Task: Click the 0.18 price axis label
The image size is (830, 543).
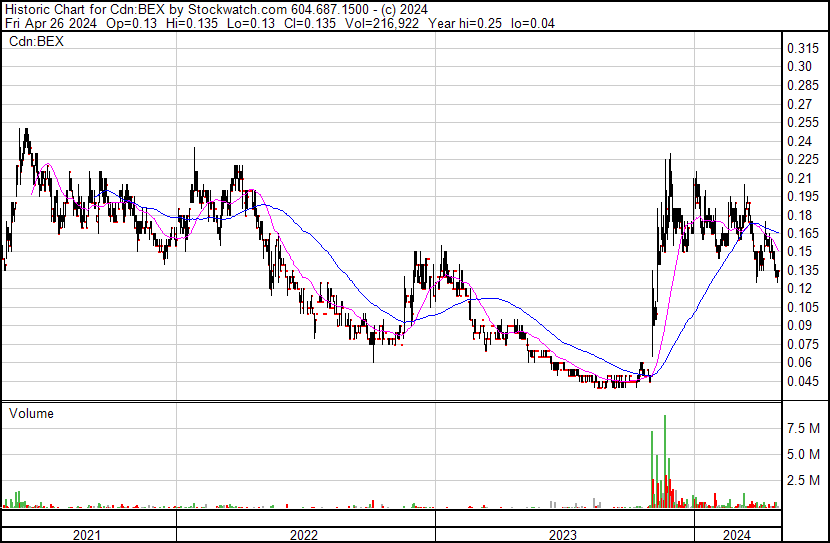Action: (x=799, y=215)
